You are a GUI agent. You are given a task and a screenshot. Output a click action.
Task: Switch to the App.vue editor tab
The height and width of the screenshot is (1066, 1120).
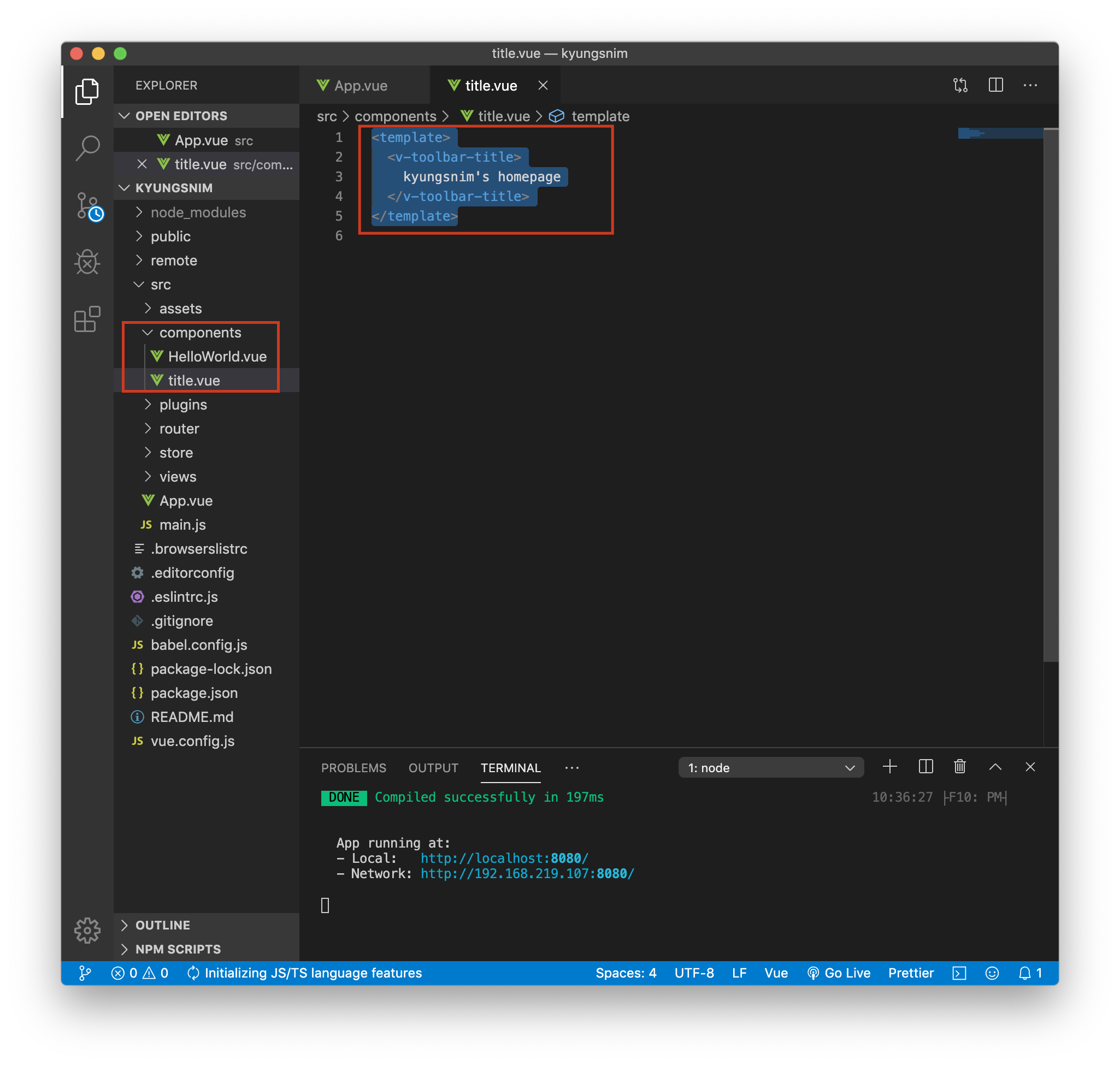tap(361, 86)
